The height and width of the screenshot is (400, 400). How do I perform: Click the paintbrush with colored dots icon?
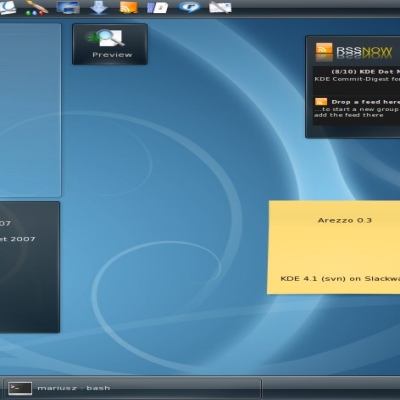coord(36,7)
